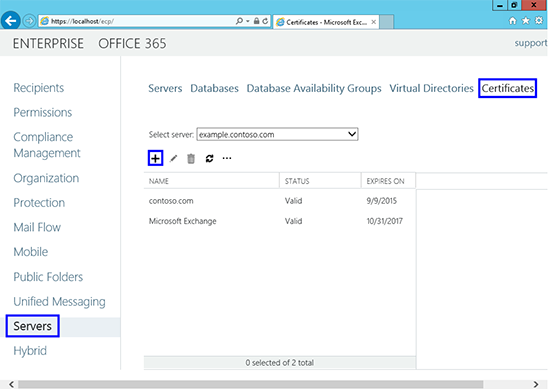Open the browser Home icon
548x389 pixels.
[513, 21]
